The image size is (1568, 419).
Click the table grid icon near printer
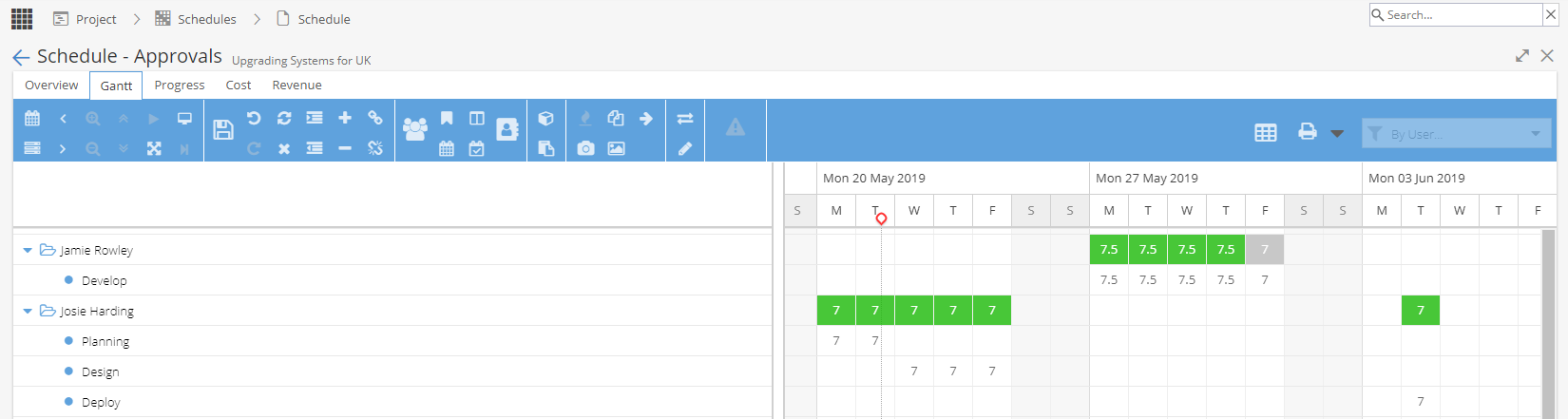click(1266, 133)
